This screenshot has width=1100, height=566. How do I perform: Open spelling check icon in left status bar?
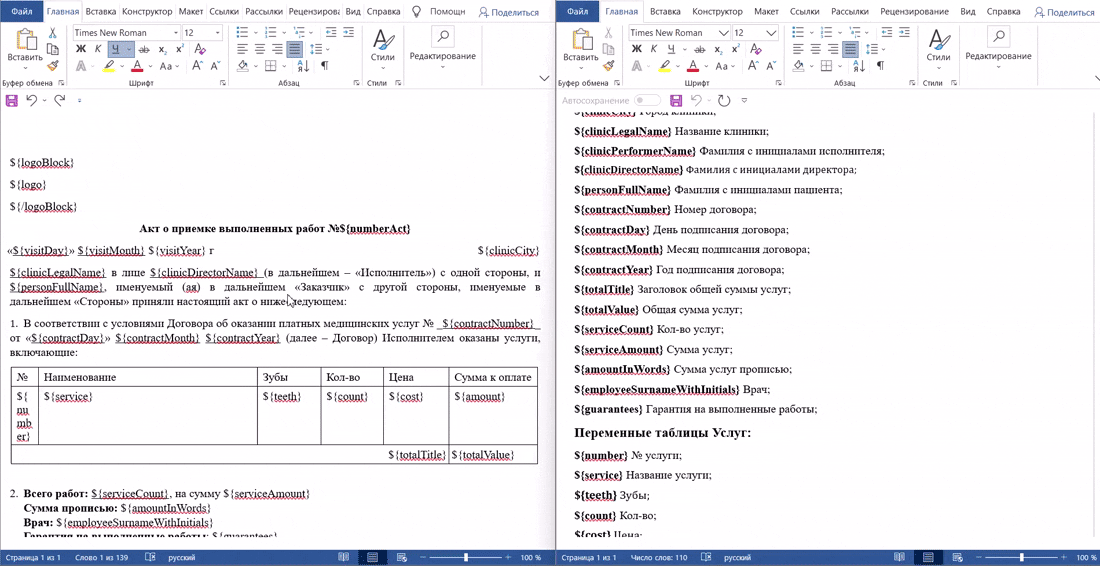coord(149,557)
